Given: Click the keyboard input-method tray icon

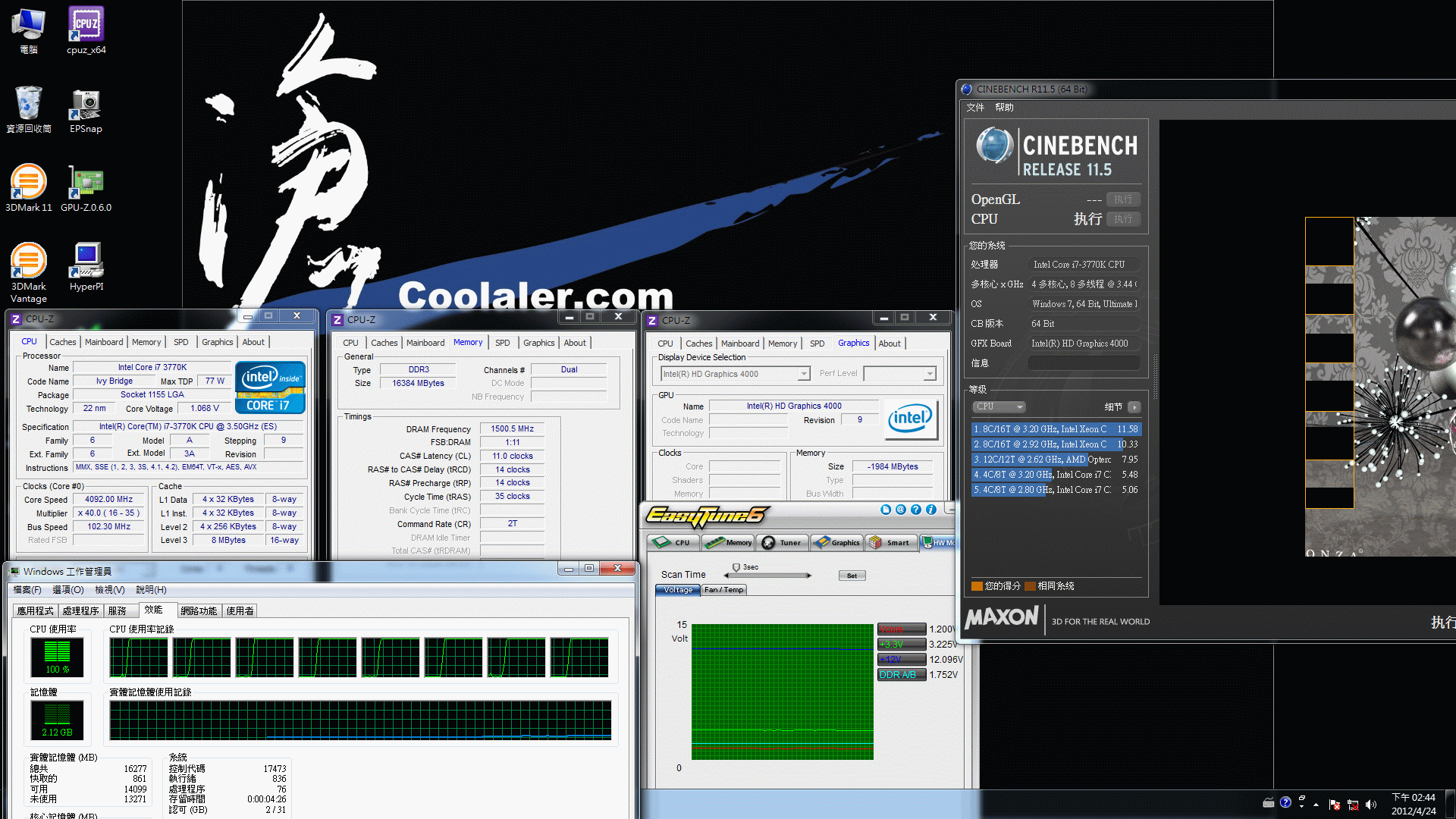Looking at the screenshot, I should coord(1269,802).
